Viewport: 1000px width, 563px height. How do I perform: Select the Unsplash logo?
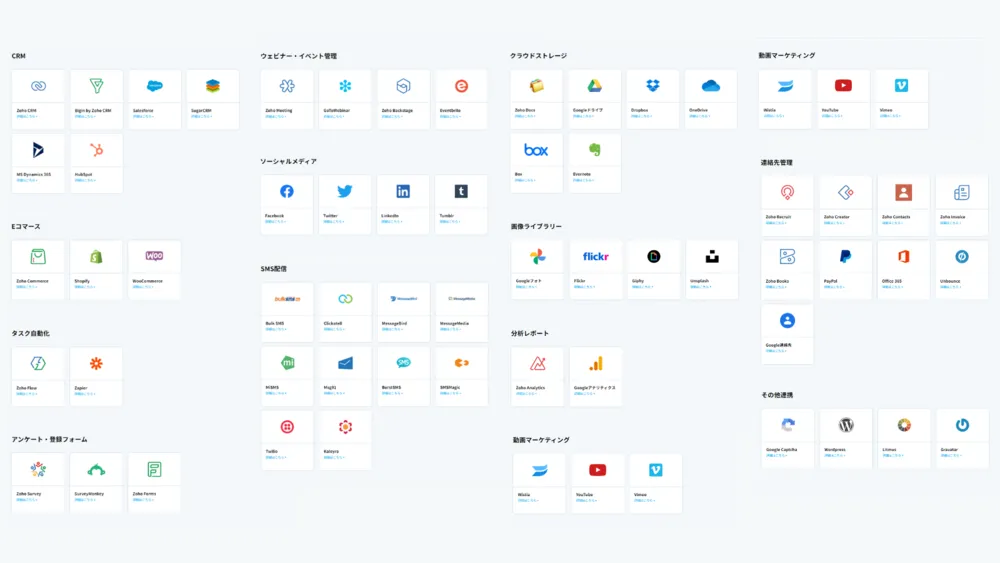tap(712, 256)
